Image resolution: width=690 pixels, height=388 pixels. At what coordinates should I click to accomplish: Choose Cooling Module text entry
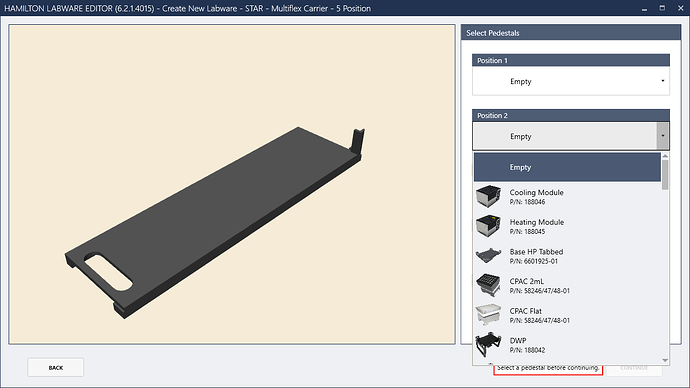[x=536, y=192]
